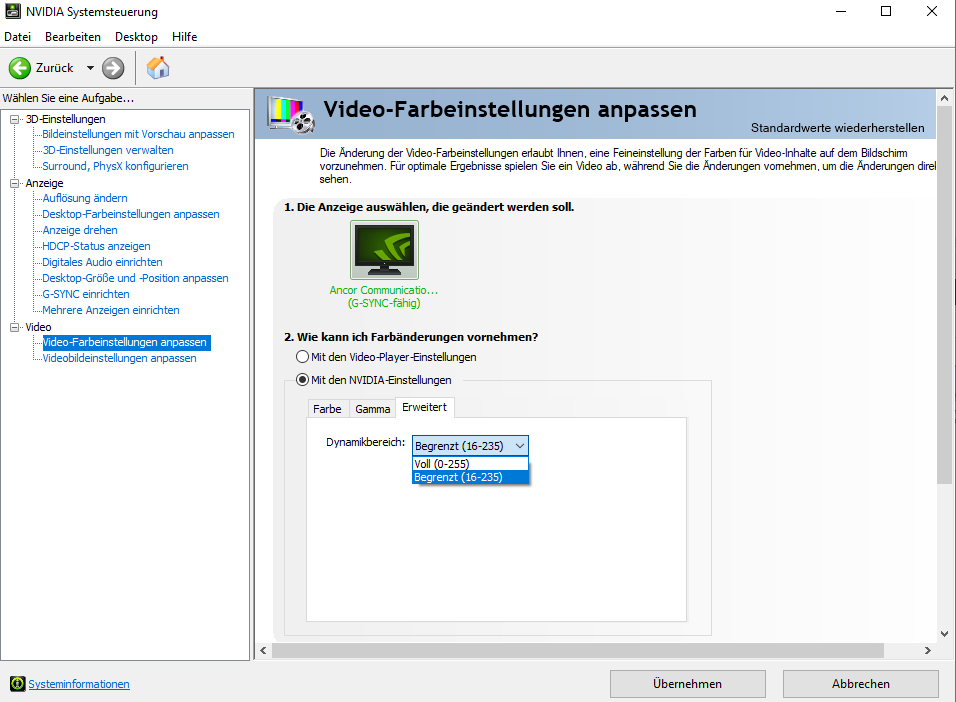The height and width of the screenshot is (702, 956).
Task: Click the grey forward arrow icon
Action: pos(113,68)
